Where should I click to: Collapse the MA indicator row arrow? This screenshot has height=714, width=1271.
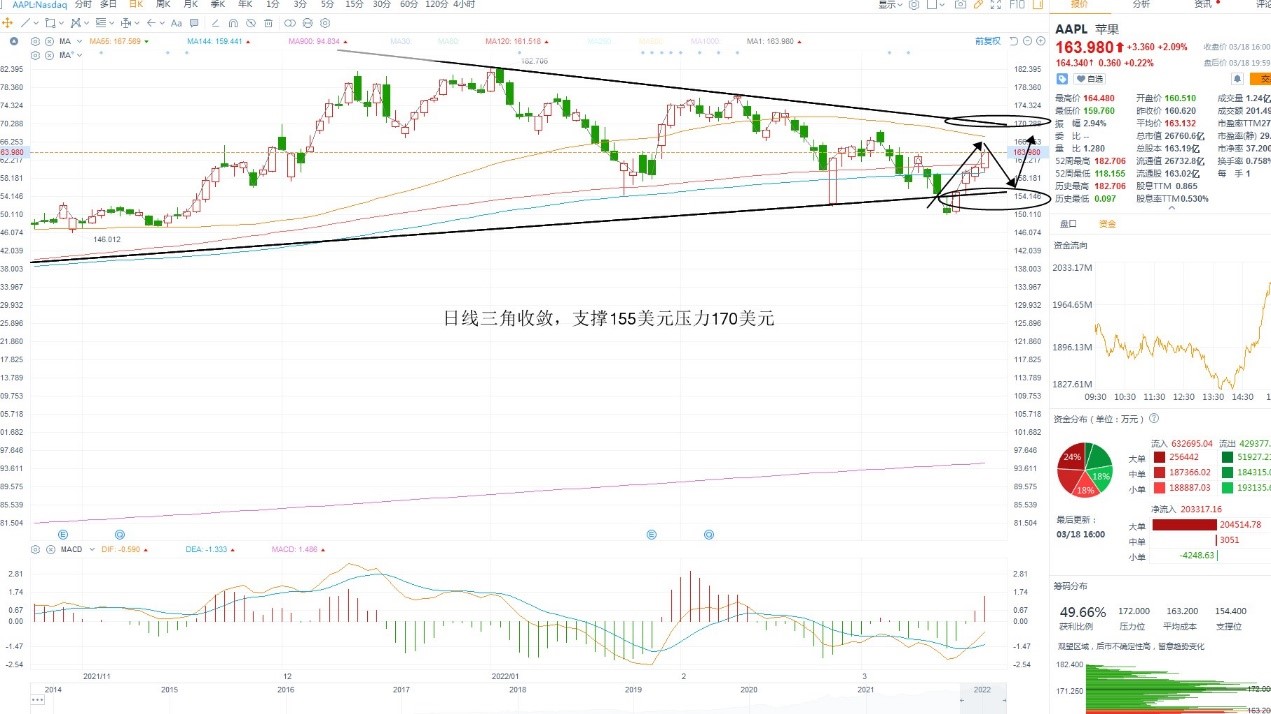click(x=13, y=41)
